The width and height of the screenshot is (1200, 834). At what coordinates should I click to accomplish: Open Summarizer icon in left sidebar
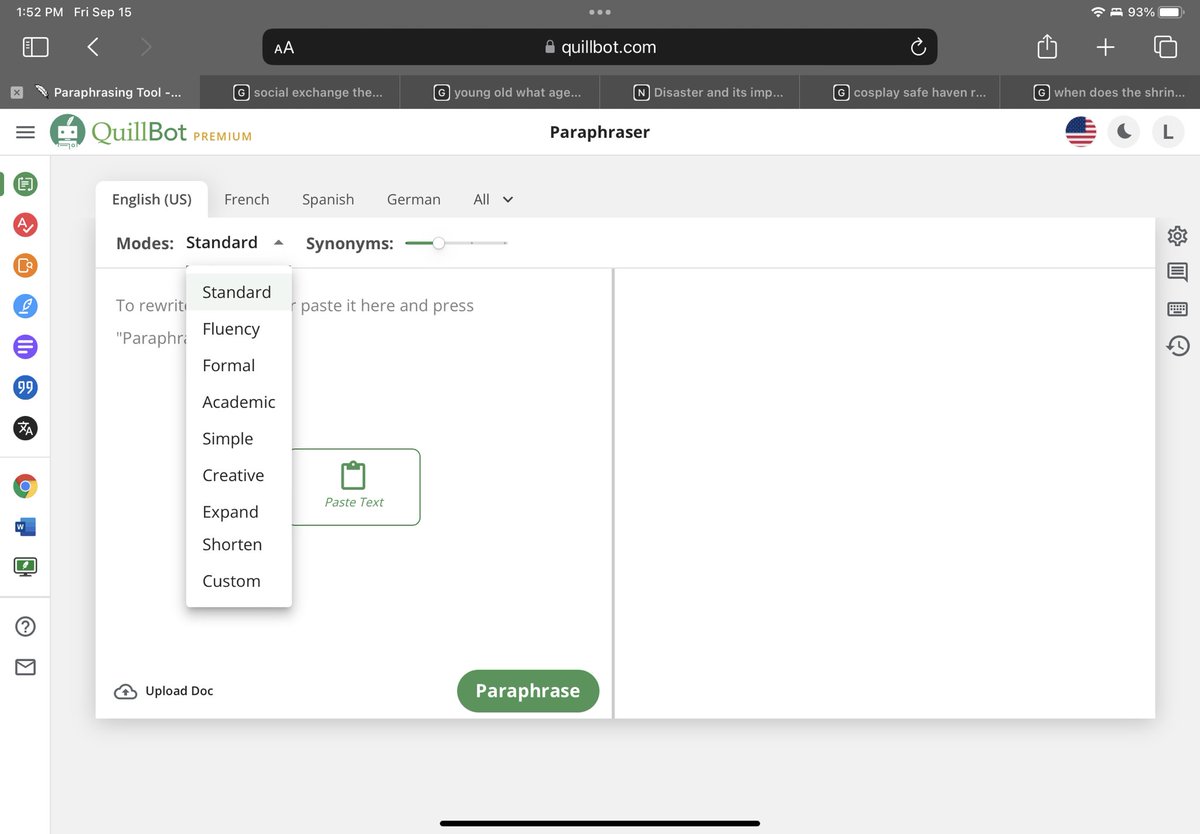click(25, 347)
